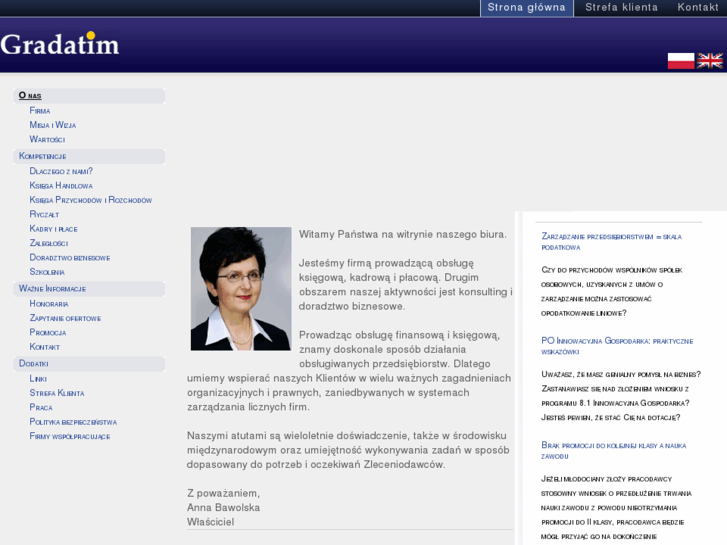Select Księga Przychodów i Rozchodów link
The image size is (727, 545).
tap(90, 200)
